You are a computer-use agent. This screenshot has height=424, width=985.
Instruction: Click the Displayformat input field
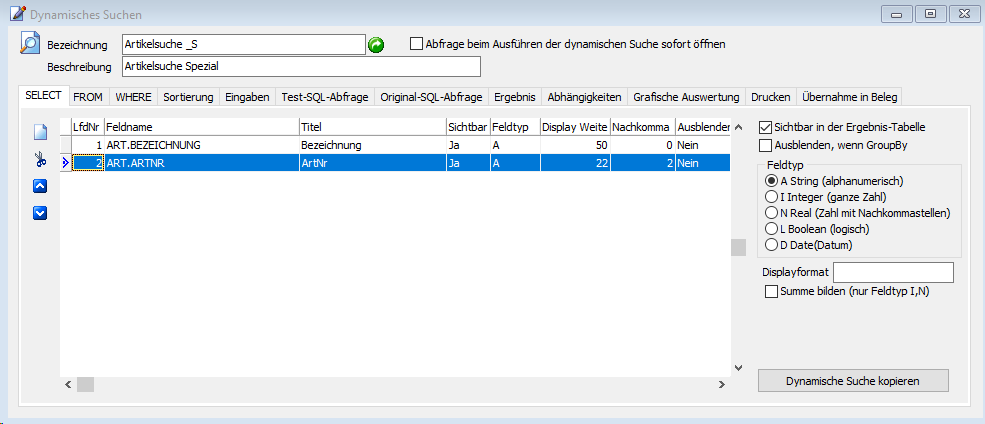(893, 272)
